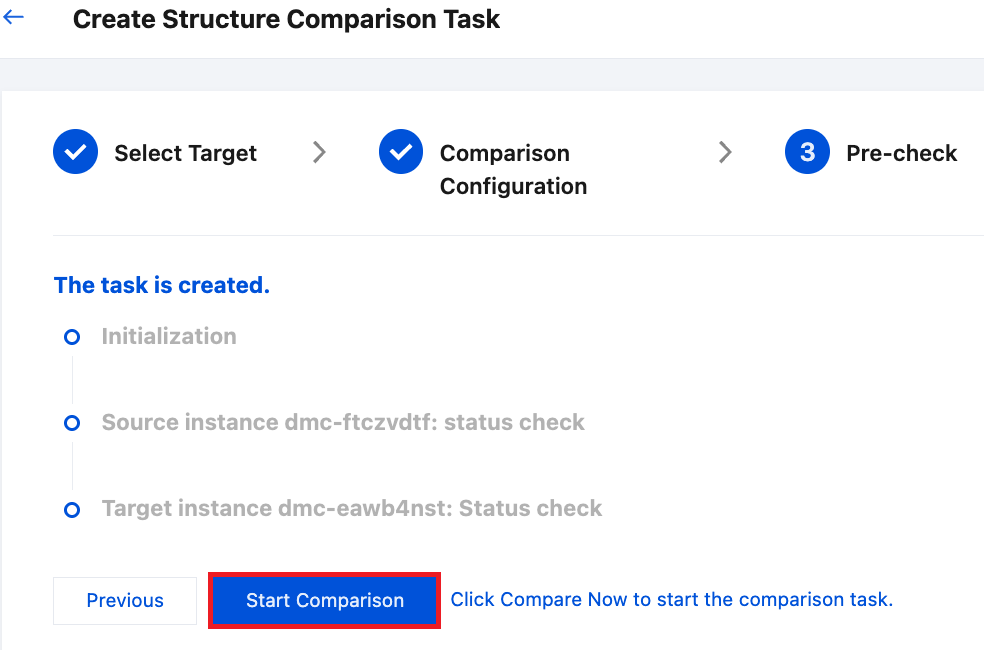Viewport: 984px width, 650px height.
Task: Click the Initialization status circle
Action: click(72, 338)
